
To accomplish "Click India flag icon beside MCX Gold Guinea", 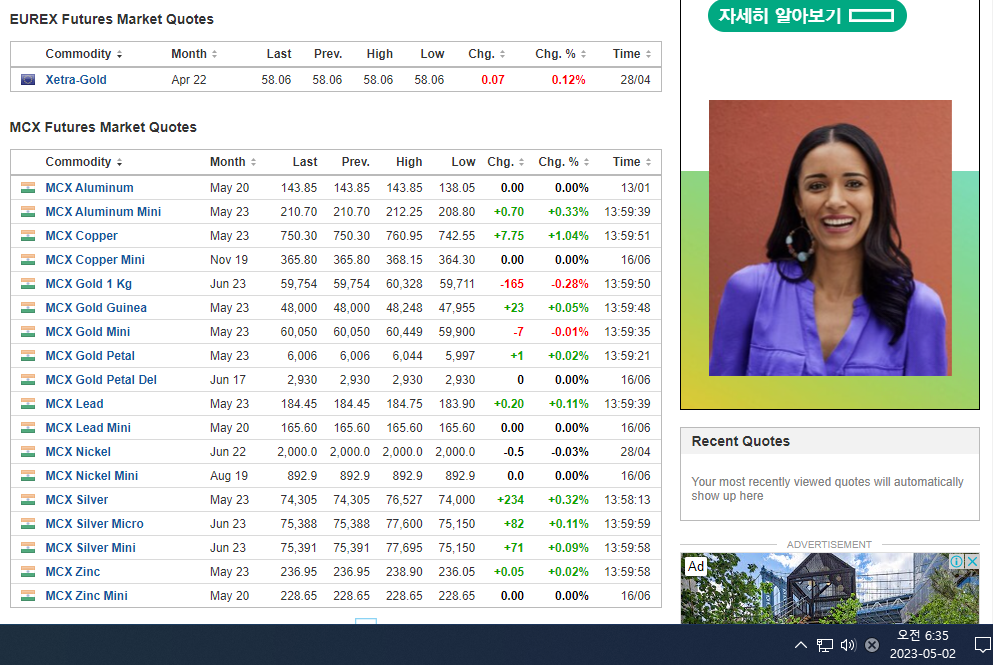I will click(28, 308).
